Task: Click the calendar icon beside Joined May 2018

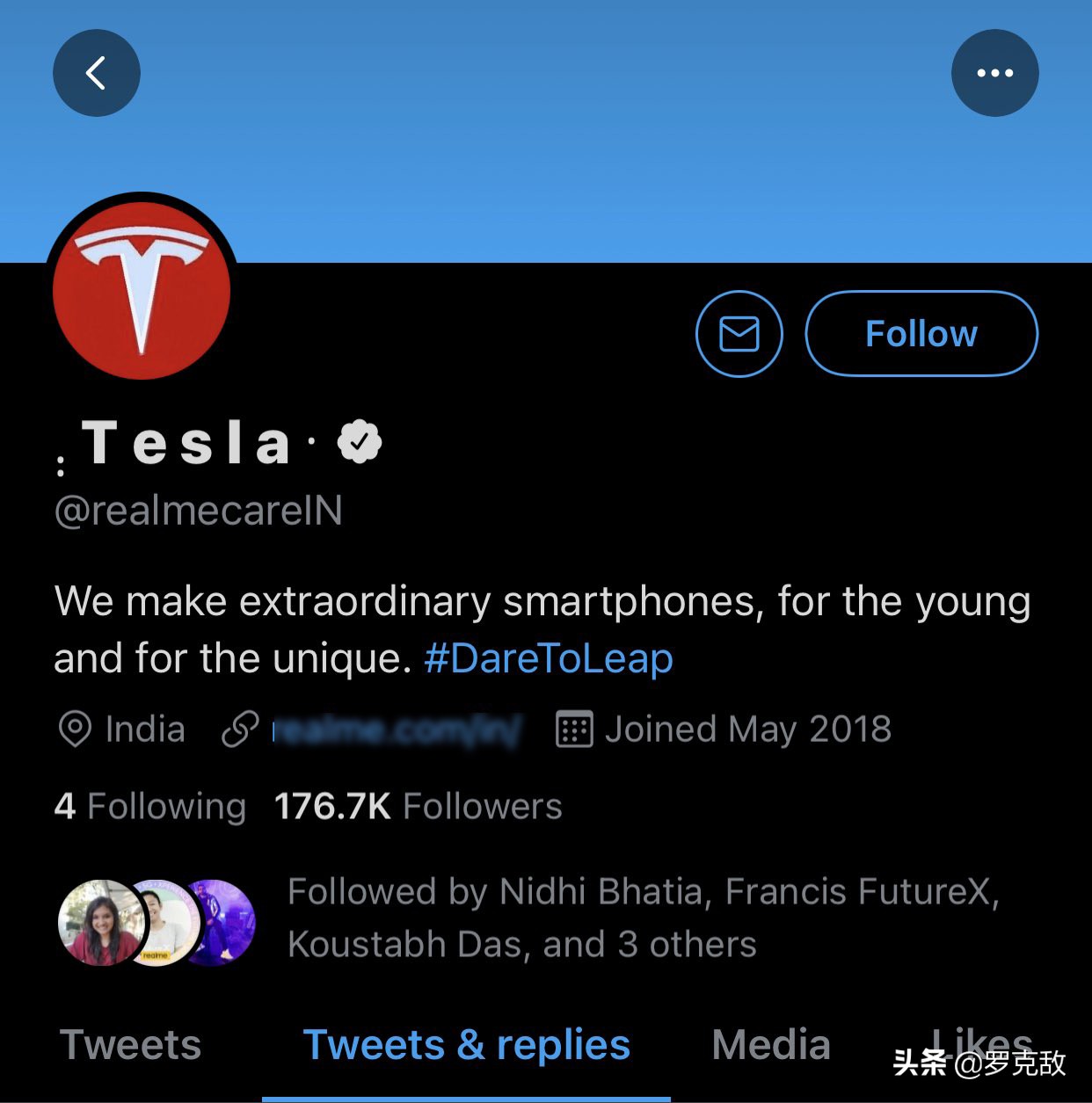Action: pos(573,729)
